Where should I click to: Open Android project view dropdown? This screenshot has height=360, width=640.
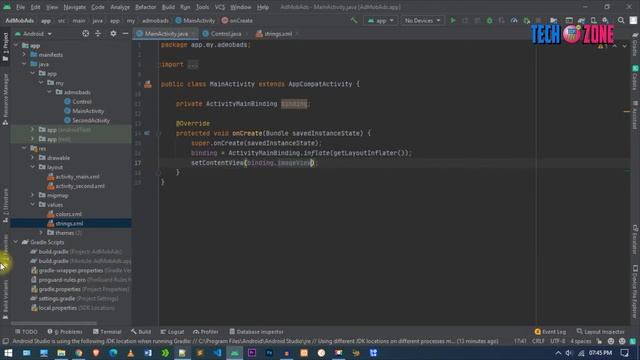click(x=33, y=33)
